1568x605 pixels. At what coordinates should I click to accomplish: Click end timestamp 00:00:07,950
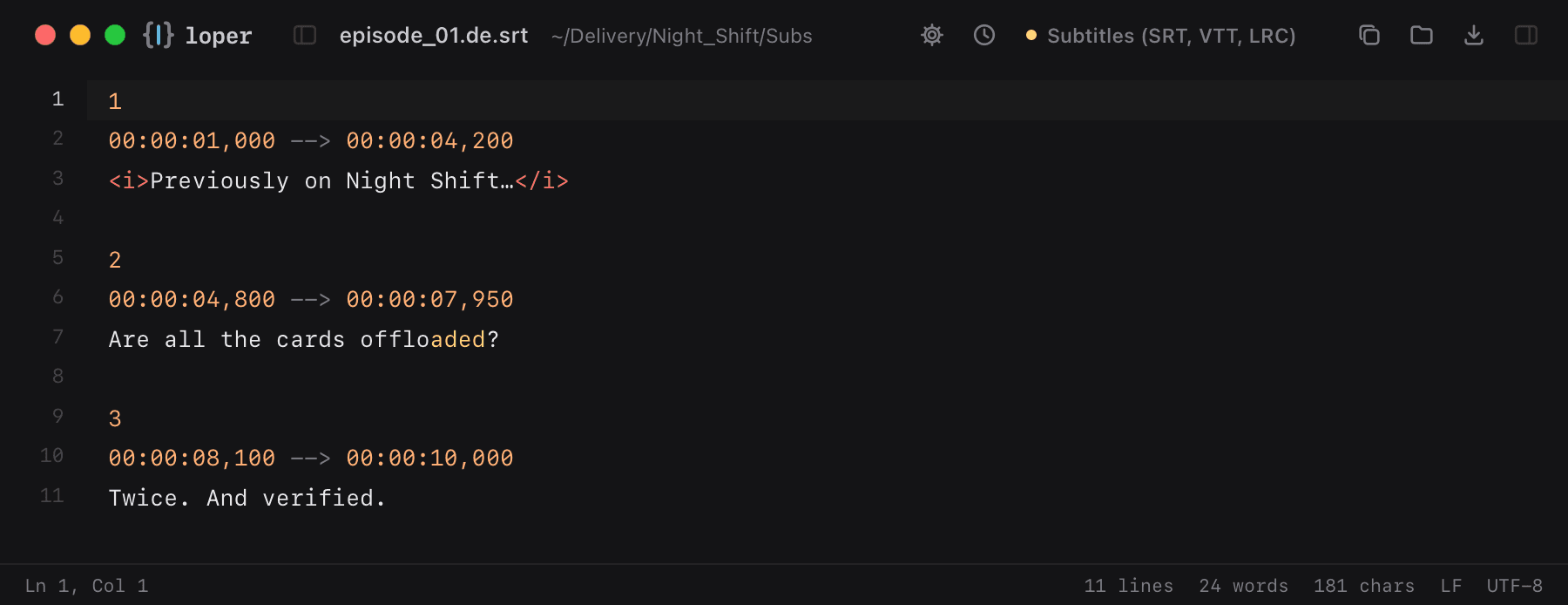[429, 299]
